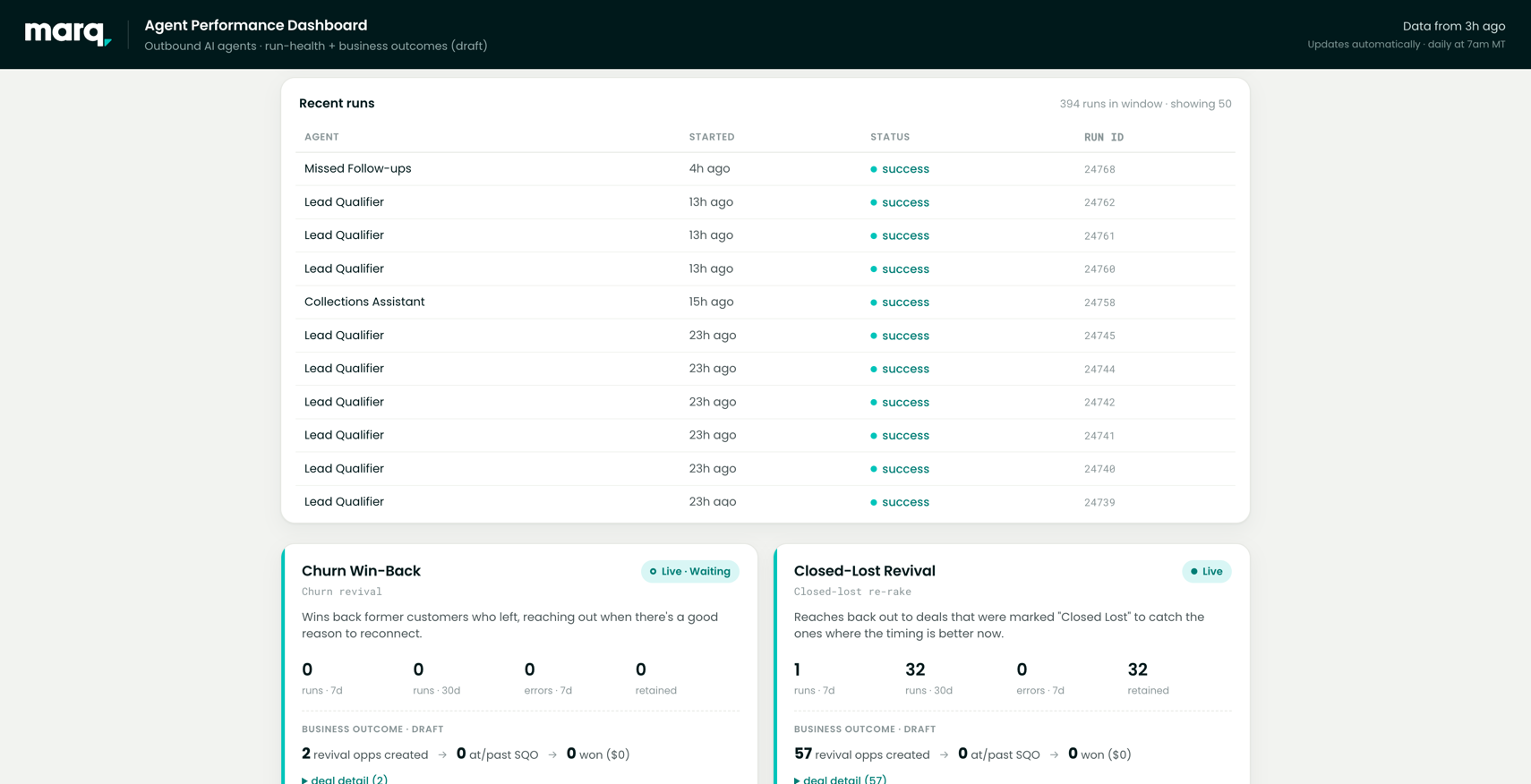Click BUSINESS OUTCOME · DRAFT in Closed-Lost Revival

pos(865,729)
